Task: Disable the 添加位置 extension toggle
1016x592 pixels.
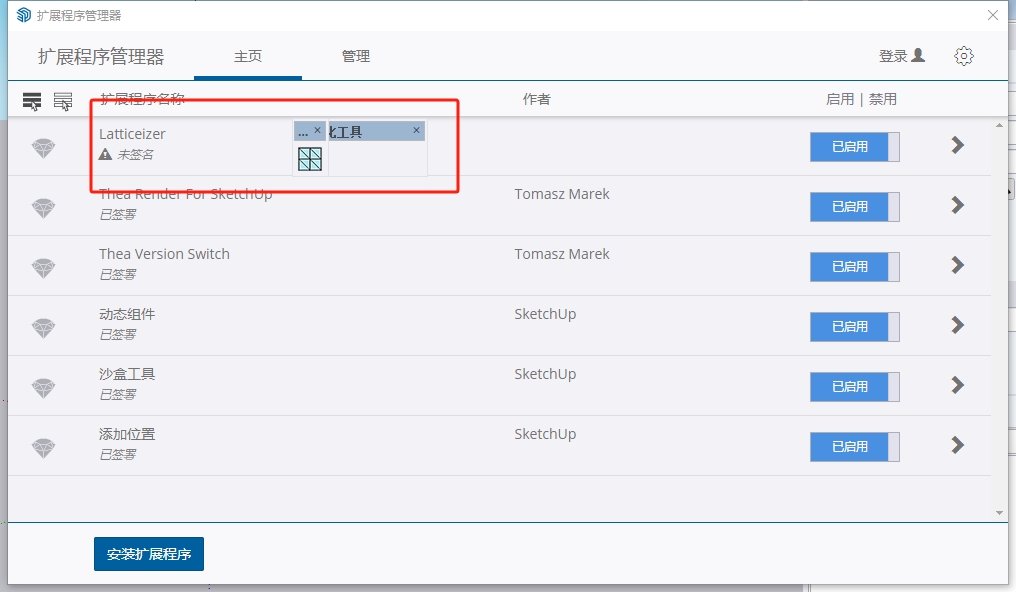Action: [855, 446]
